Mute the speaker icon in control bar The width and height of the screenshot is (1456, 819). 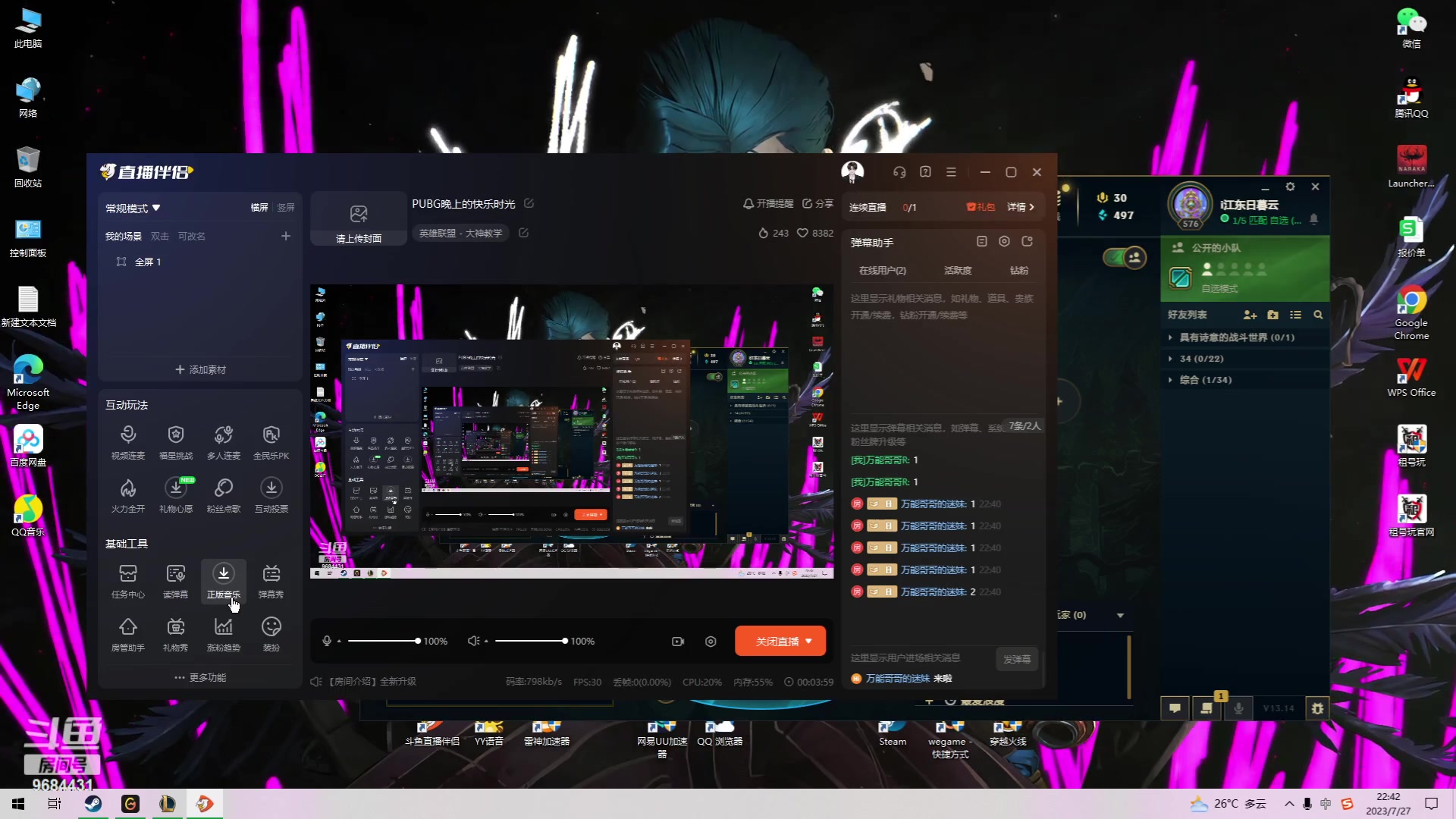click(473, 642)
